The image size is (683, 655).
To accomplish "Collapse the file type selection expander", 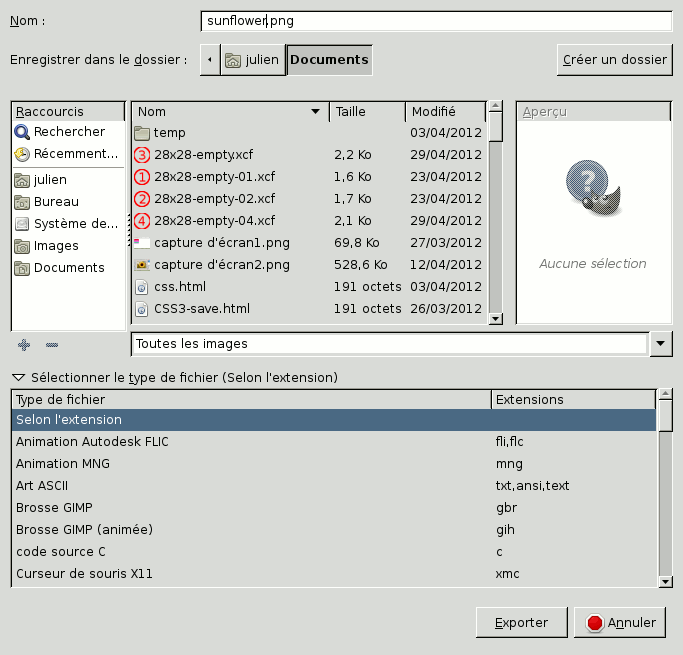I will click(19, 378).
